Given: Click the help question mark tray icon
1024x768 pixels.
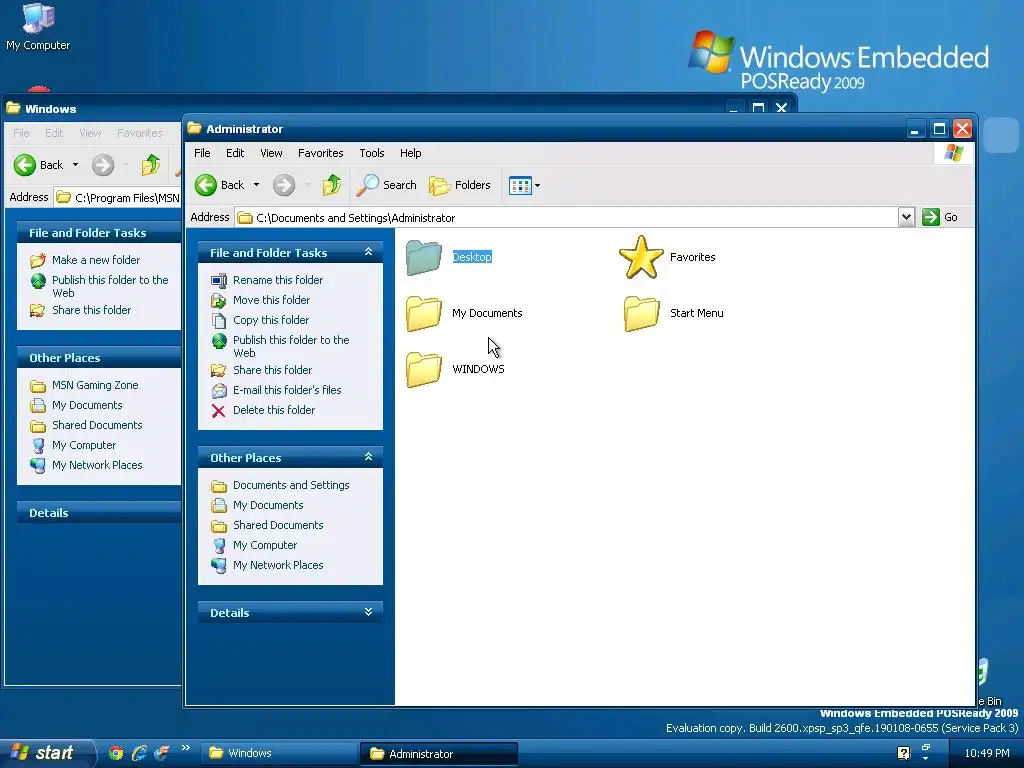Looking at the screenshot, I should [x=903, y=753].
